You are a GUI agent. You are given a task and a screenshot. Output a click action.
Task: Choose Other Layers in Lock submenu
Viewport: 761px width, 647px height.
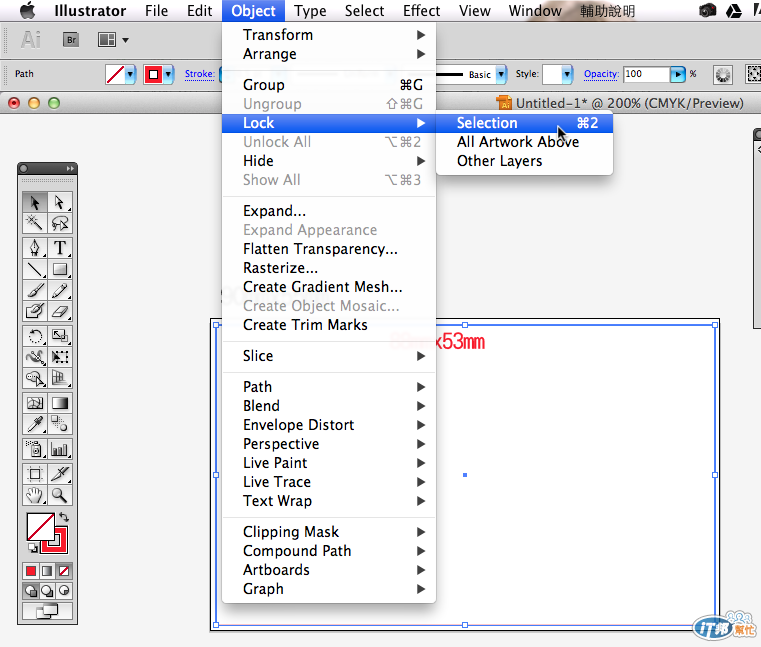pos(524,161)
